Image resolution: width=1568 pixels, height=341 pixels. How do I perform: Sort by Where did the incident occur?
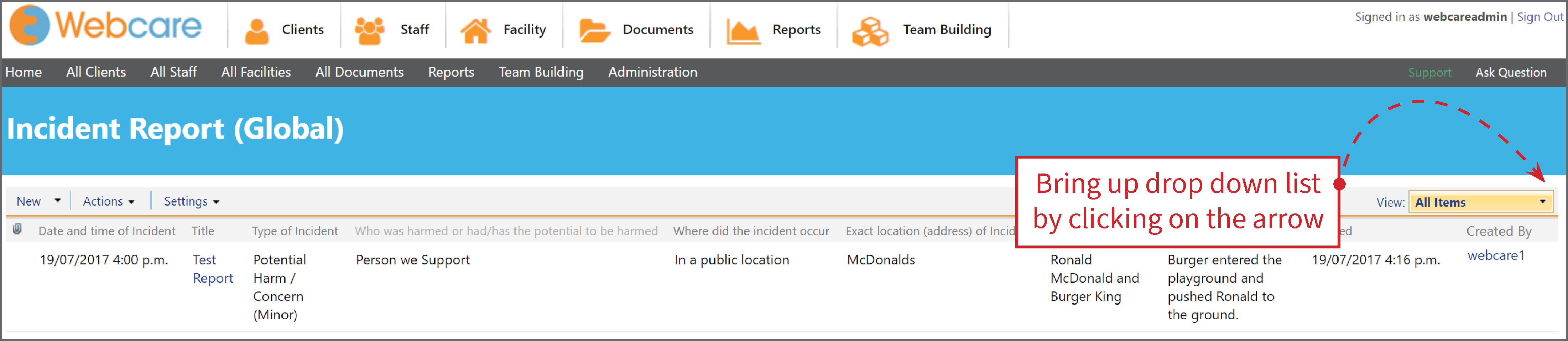pos(751,231)
